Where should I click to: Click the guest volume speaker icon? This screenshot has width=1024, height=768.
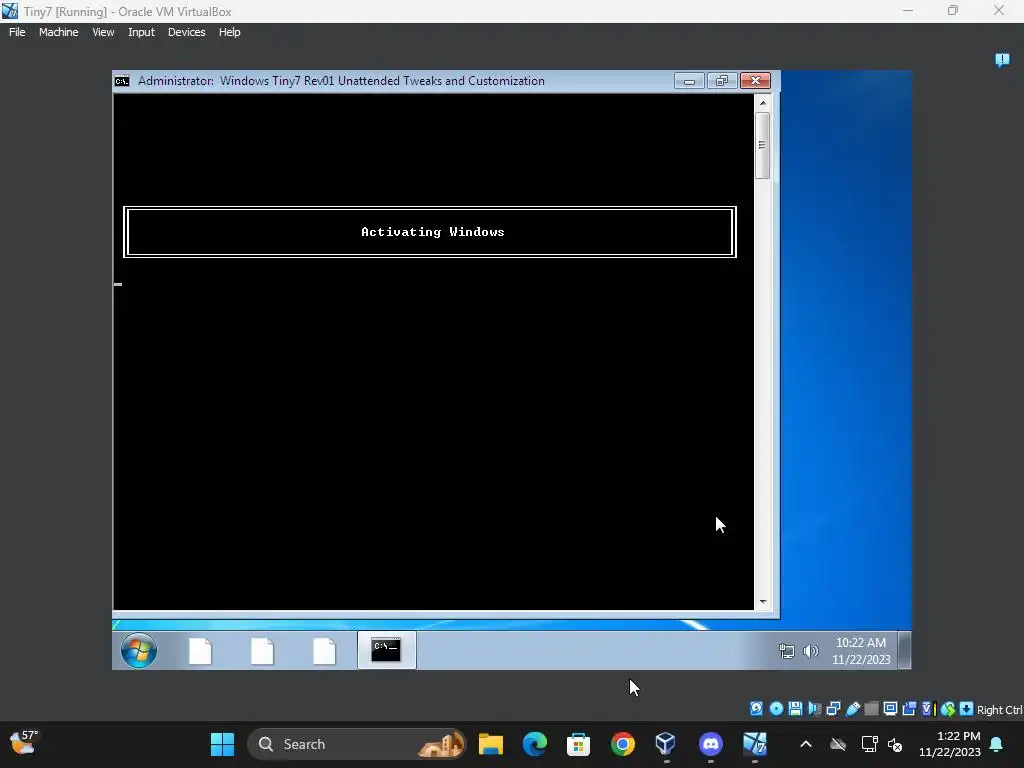point(811,651)
